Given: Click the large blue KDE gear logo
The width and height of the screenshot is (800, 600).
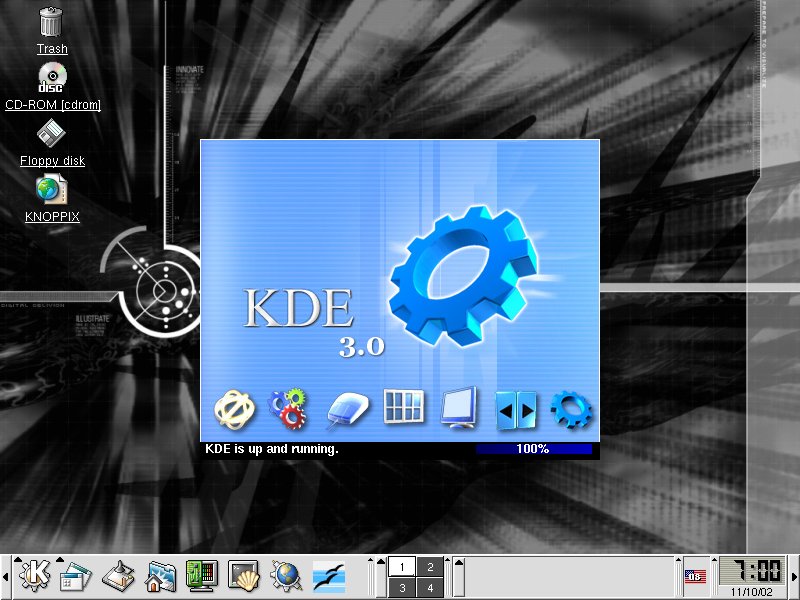Looking at the screenshot, I should pos(464,276).
